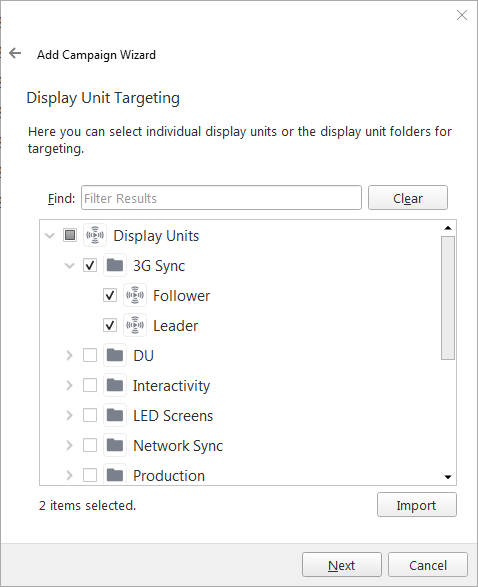Click the Follower display unit icon

pos(135,295)
